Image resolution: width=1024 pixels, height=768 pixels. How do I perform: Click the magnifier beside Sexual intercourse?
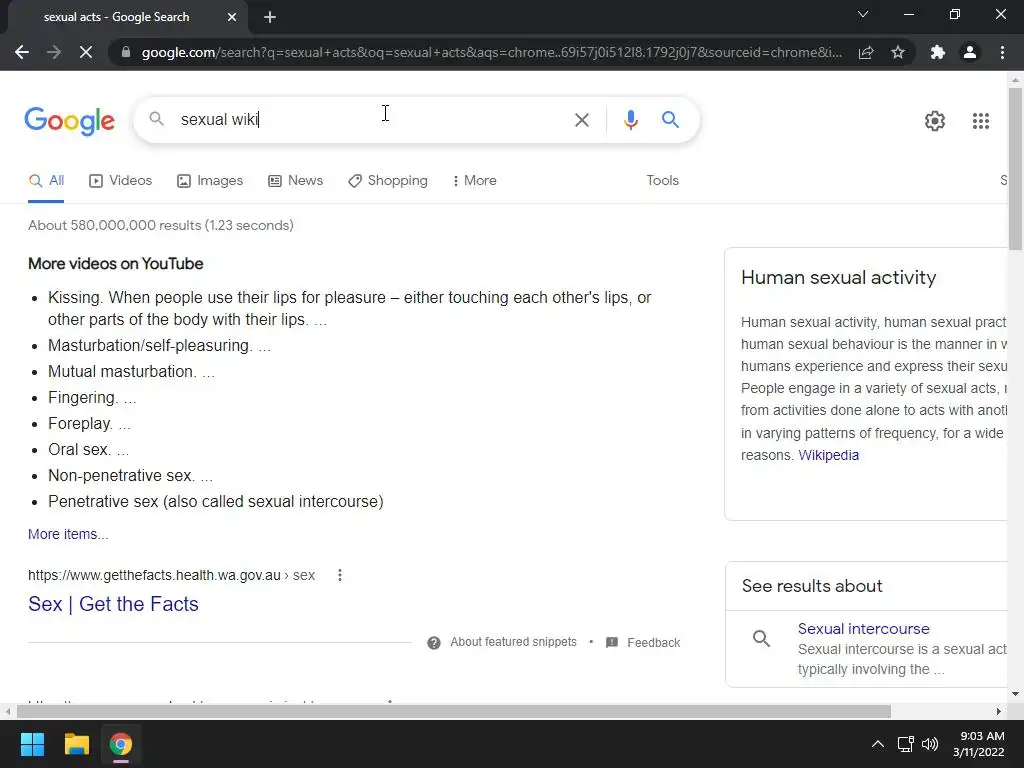tap(761, 638)
